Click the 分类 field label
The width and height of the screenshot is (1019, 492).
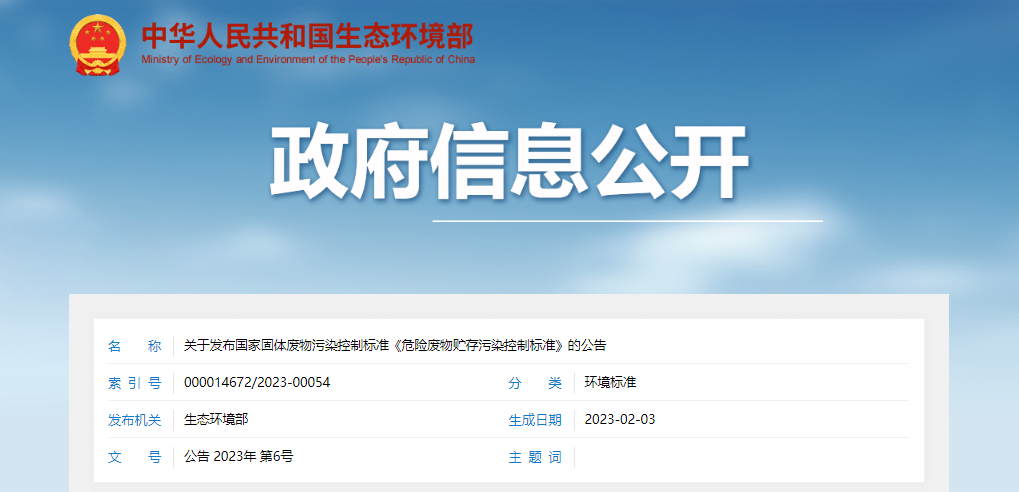click(x=535, y=383)
